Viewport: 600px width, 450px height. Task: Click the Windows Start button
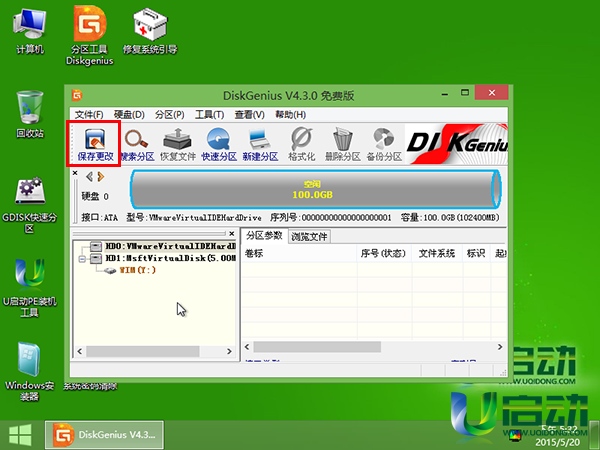point(20,435)
